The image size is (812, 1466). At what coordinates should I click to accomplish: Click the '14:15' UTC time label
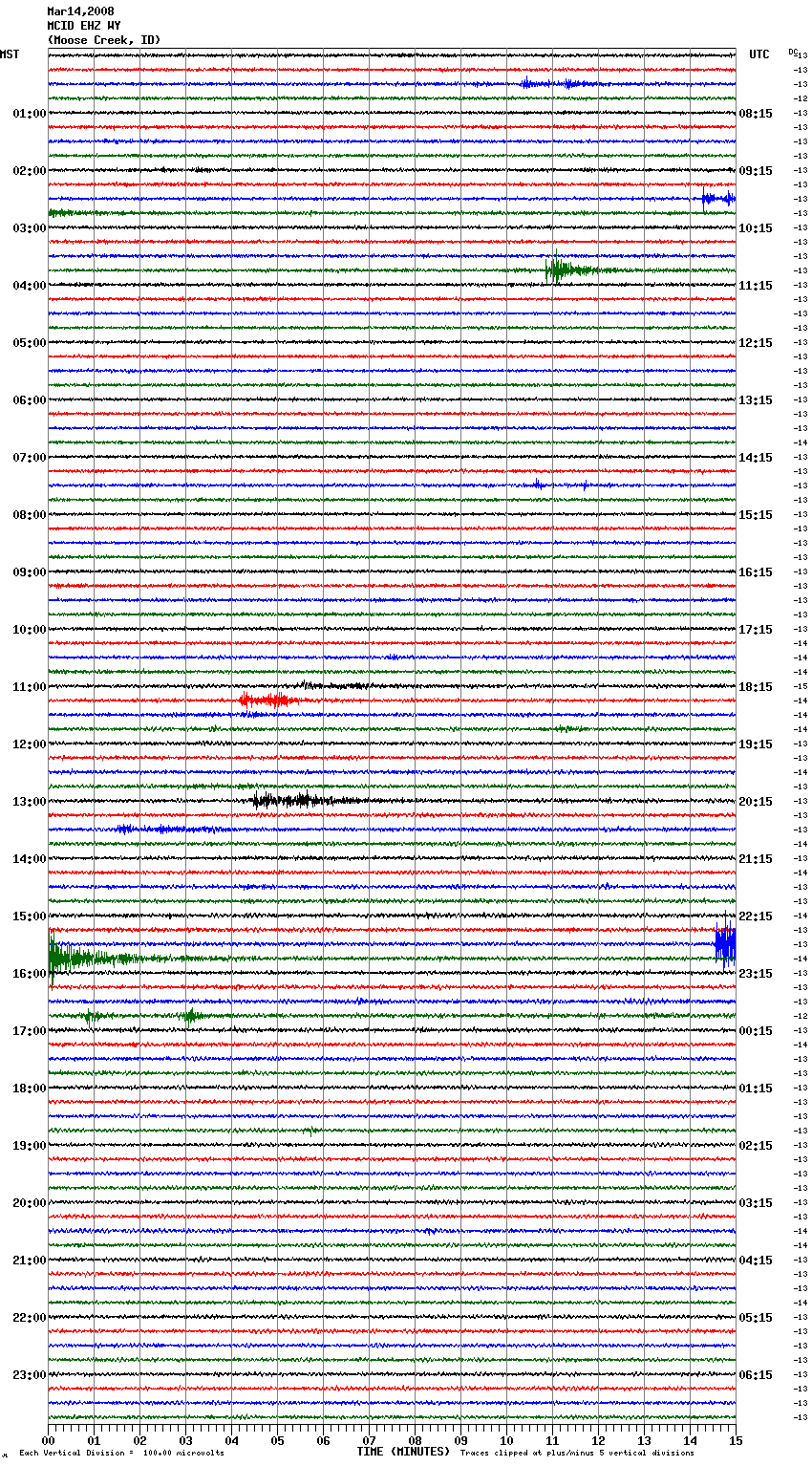(x=756, y=458)
